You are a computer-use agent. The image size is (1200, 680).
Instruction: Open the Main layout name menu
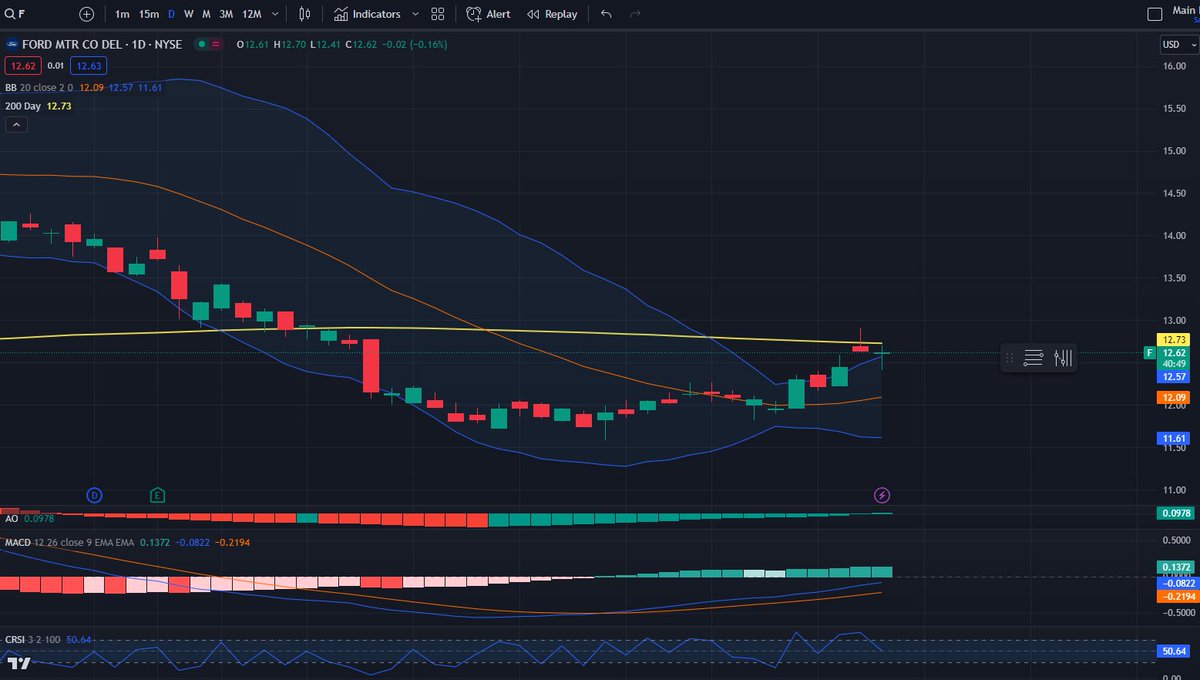(1187, 10)
